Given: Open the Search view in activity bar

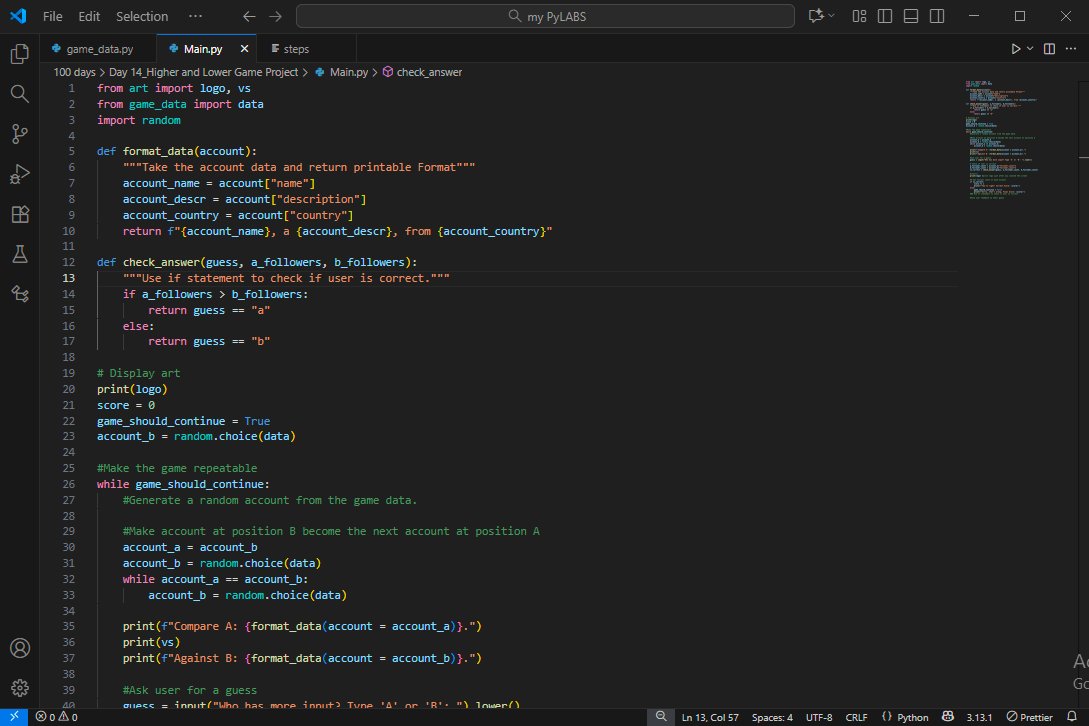Looking at the screenshot, I should coord(19,94).
